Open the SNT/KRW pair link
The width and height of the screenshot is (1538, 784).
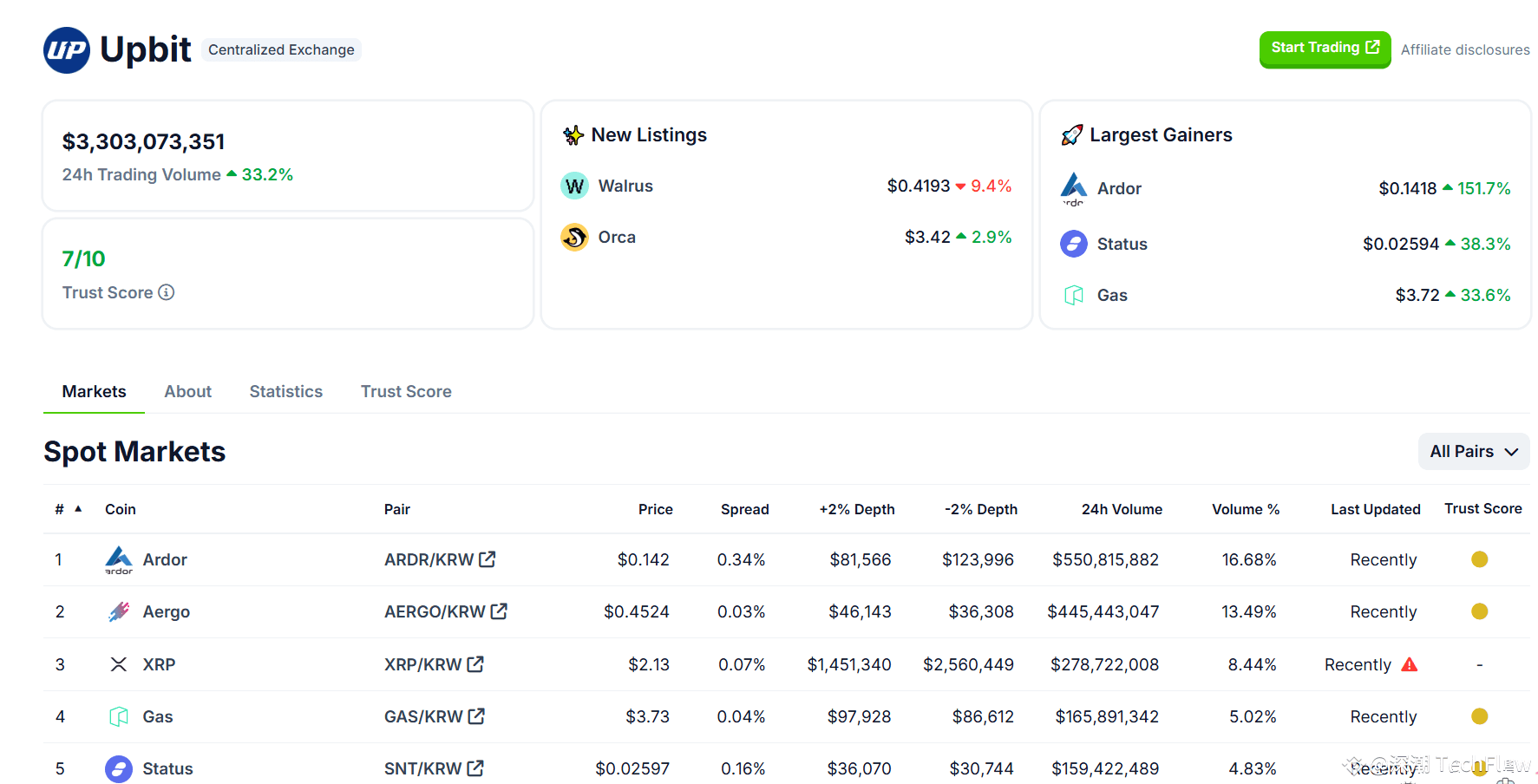point(423,768)
